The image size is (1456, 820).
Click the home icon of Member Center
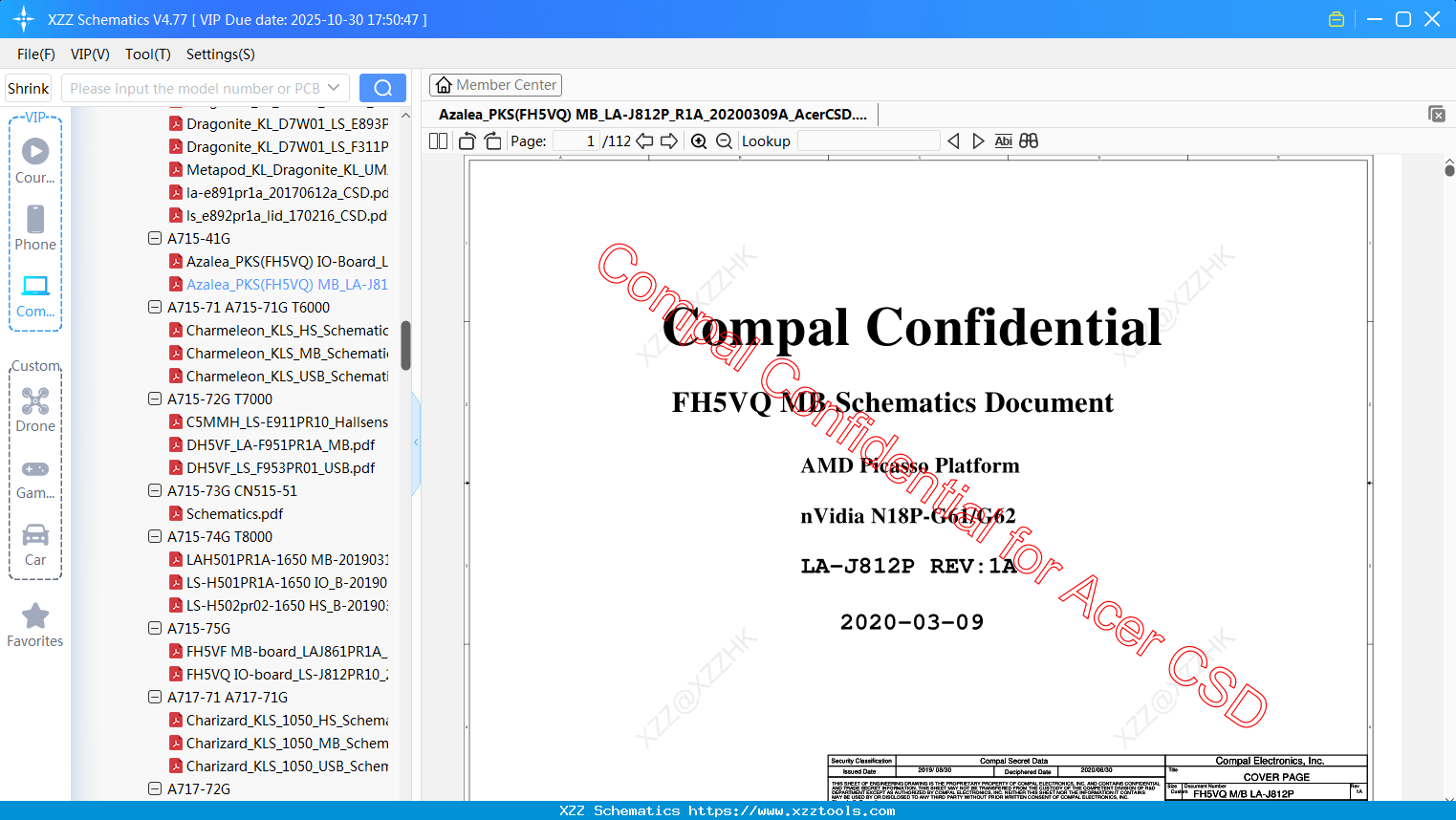[444, 85]
